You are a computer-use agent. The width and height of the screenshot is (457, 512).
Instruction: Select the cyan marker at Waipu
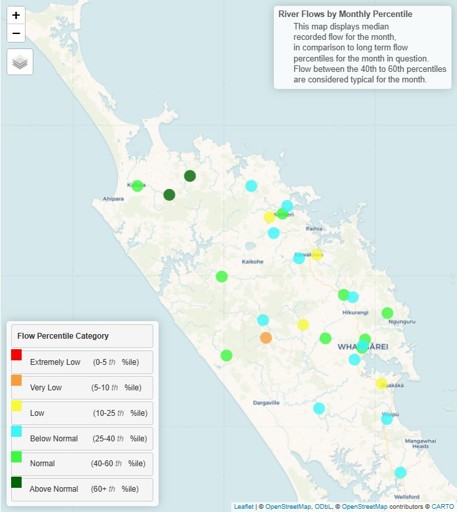tap(387, 419)
